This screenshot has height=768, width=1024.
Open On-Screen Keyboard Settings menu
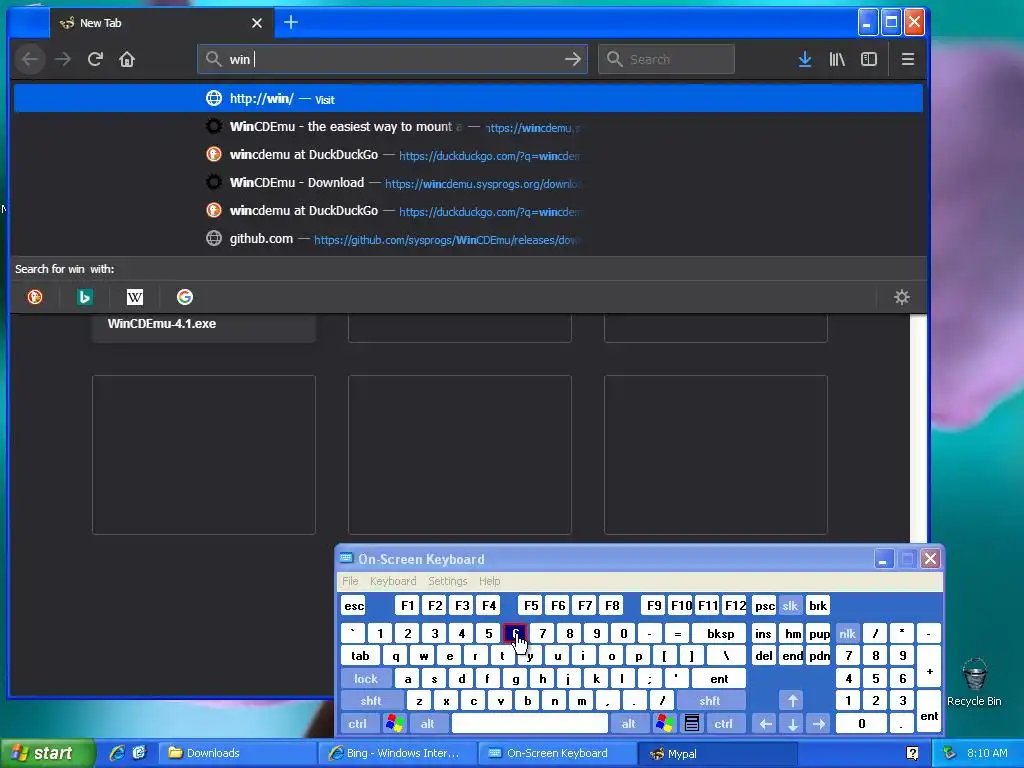(x=447, y=581)
